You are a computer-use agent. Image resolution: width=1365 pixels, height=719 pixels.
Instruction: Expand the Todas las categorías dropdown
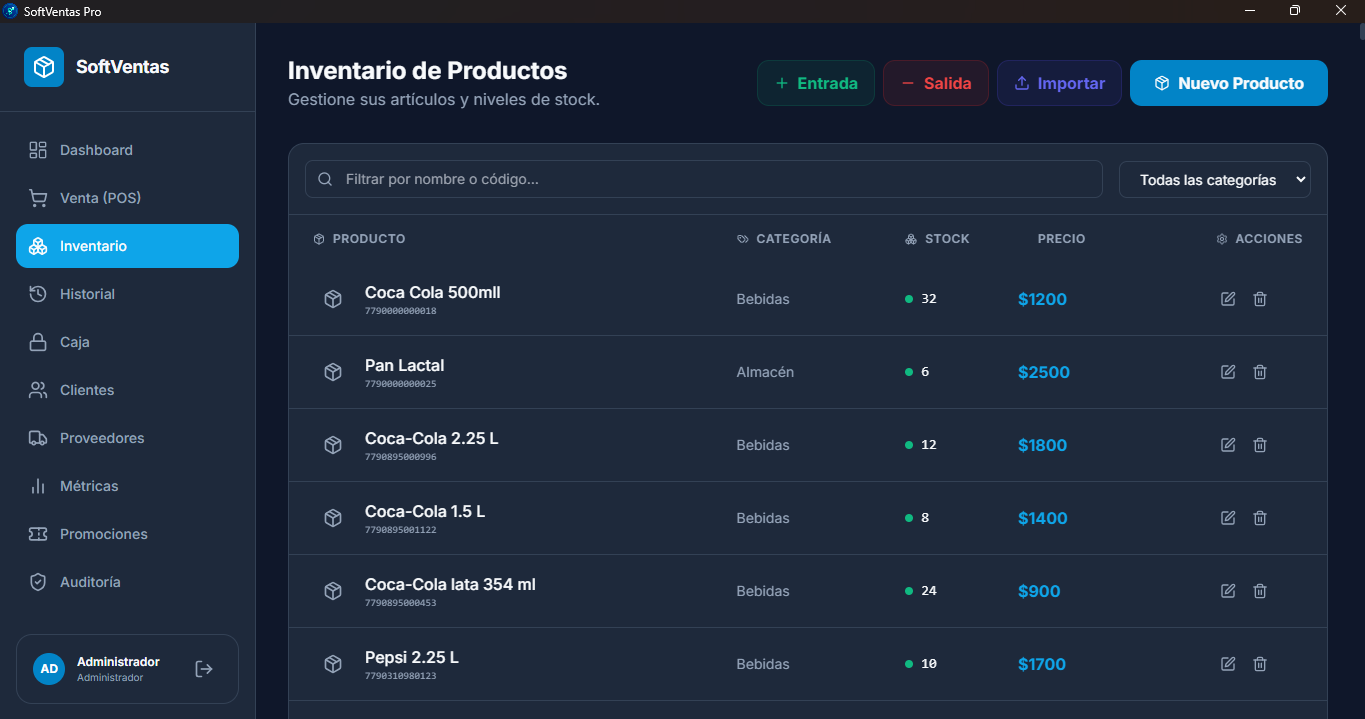(x=1214, y=179)
